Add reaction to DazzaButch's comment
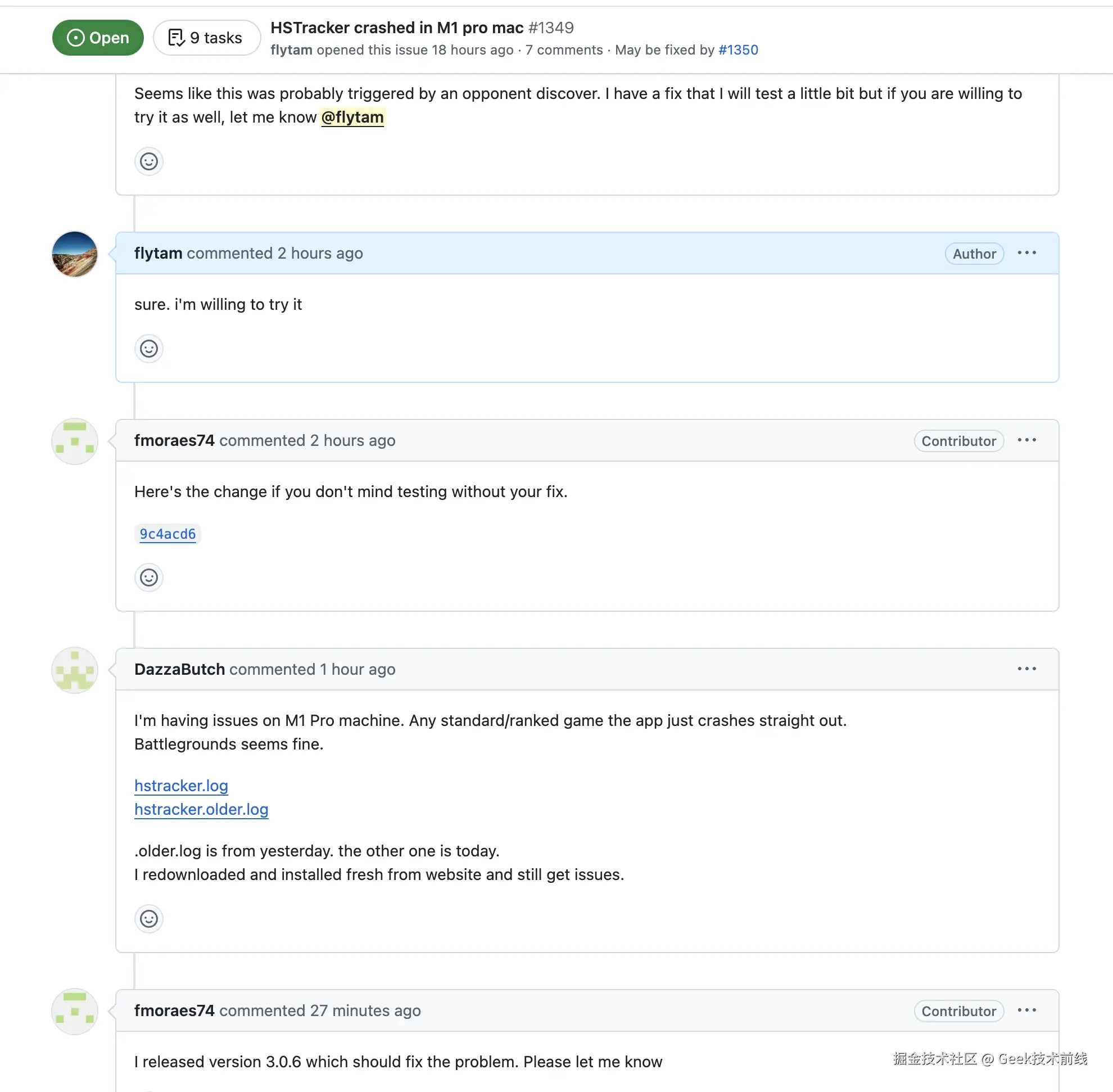 (x=148, y=919)
